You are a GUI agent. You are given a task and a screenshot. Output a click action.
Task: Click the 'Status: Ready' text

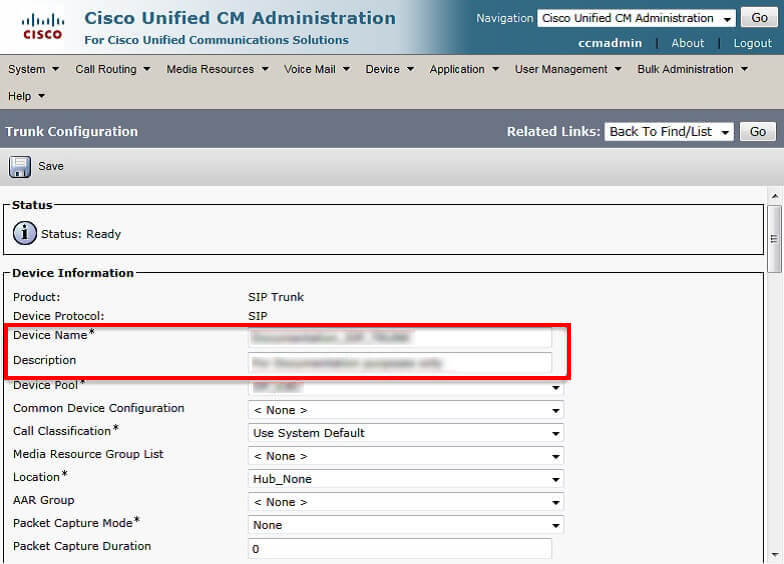tap(81, 234)
